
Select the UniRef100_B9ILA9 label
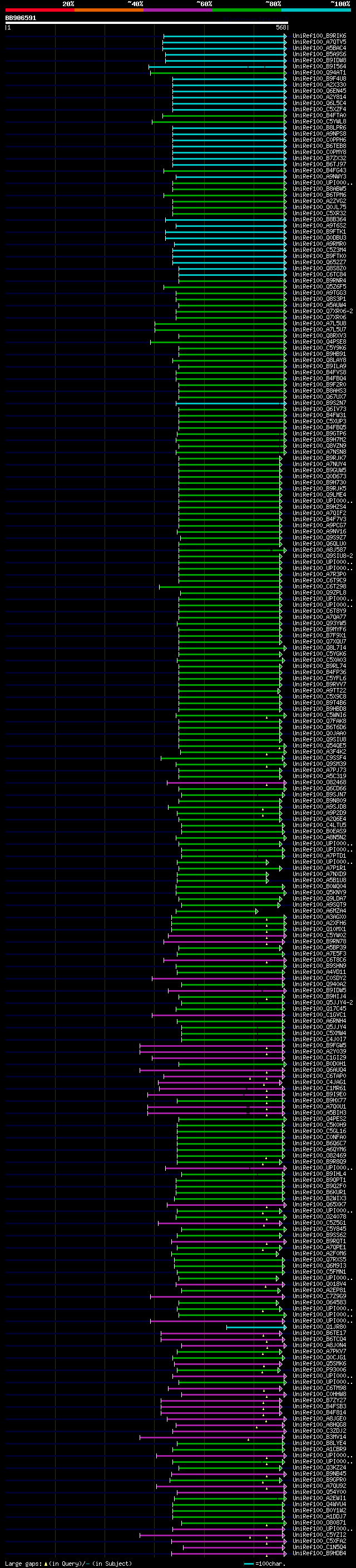(x=319, y=366)
